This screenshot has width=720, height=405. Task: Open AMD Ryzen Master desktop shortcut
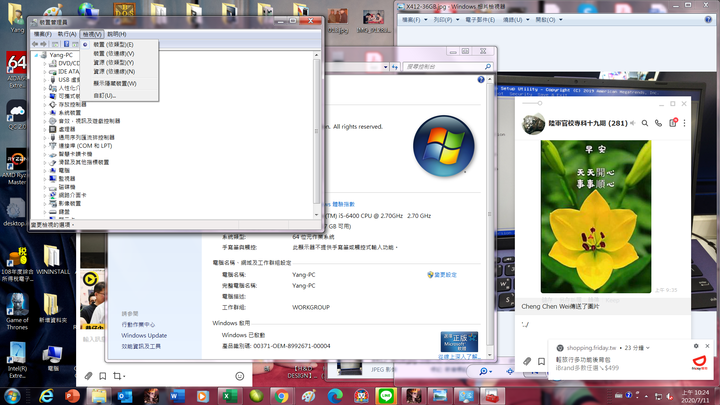pos(17,168)
